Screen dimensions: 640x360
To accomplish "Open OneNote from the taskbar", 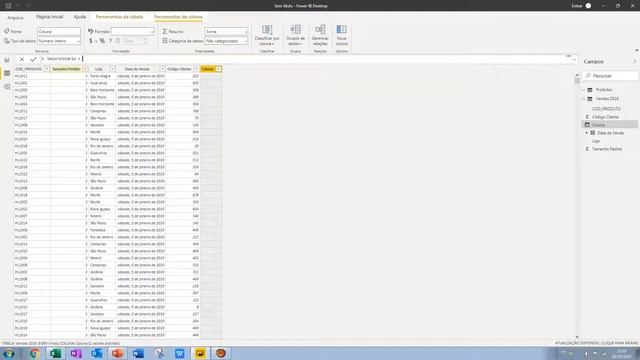I will pyautogui.click(x=76, y=353).
